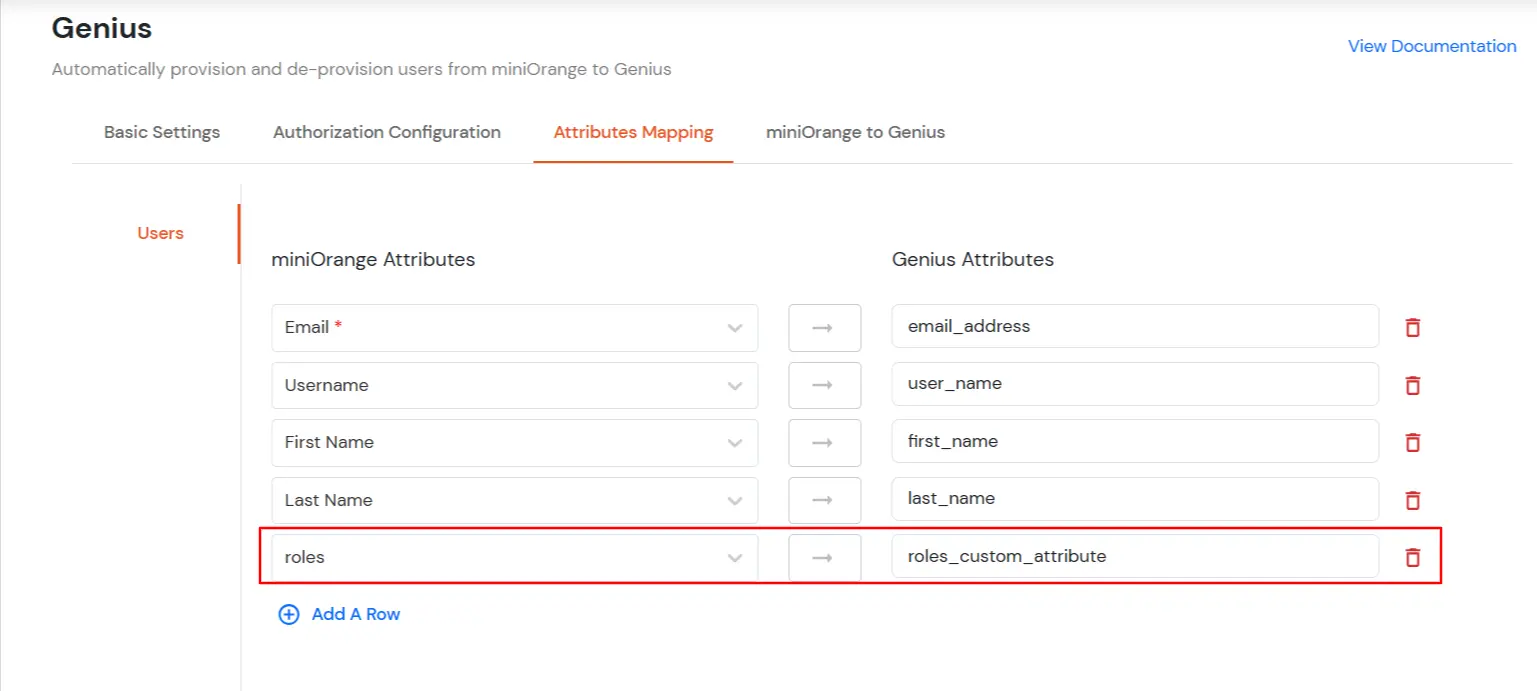Delete the roles mapping row
The width and height of the screenshot is (1537, 691).
pyautogui.click(x=1412, y=557)
